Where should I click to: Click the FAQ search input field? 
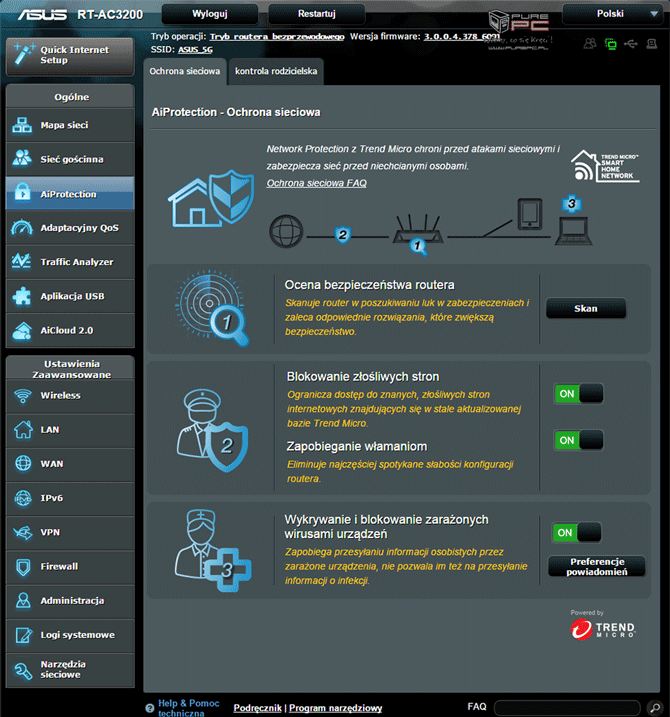[x=567, y=707]
